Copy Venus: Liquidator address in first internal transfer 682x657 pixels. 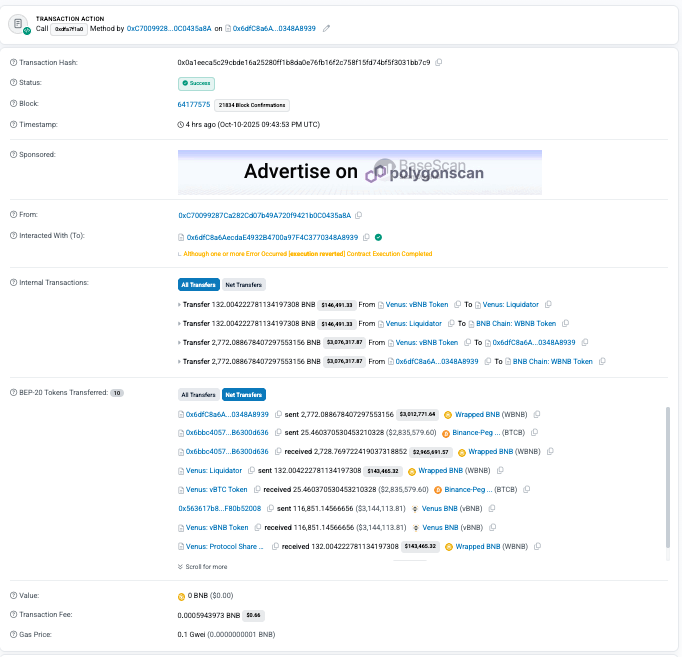coord(548,304)
